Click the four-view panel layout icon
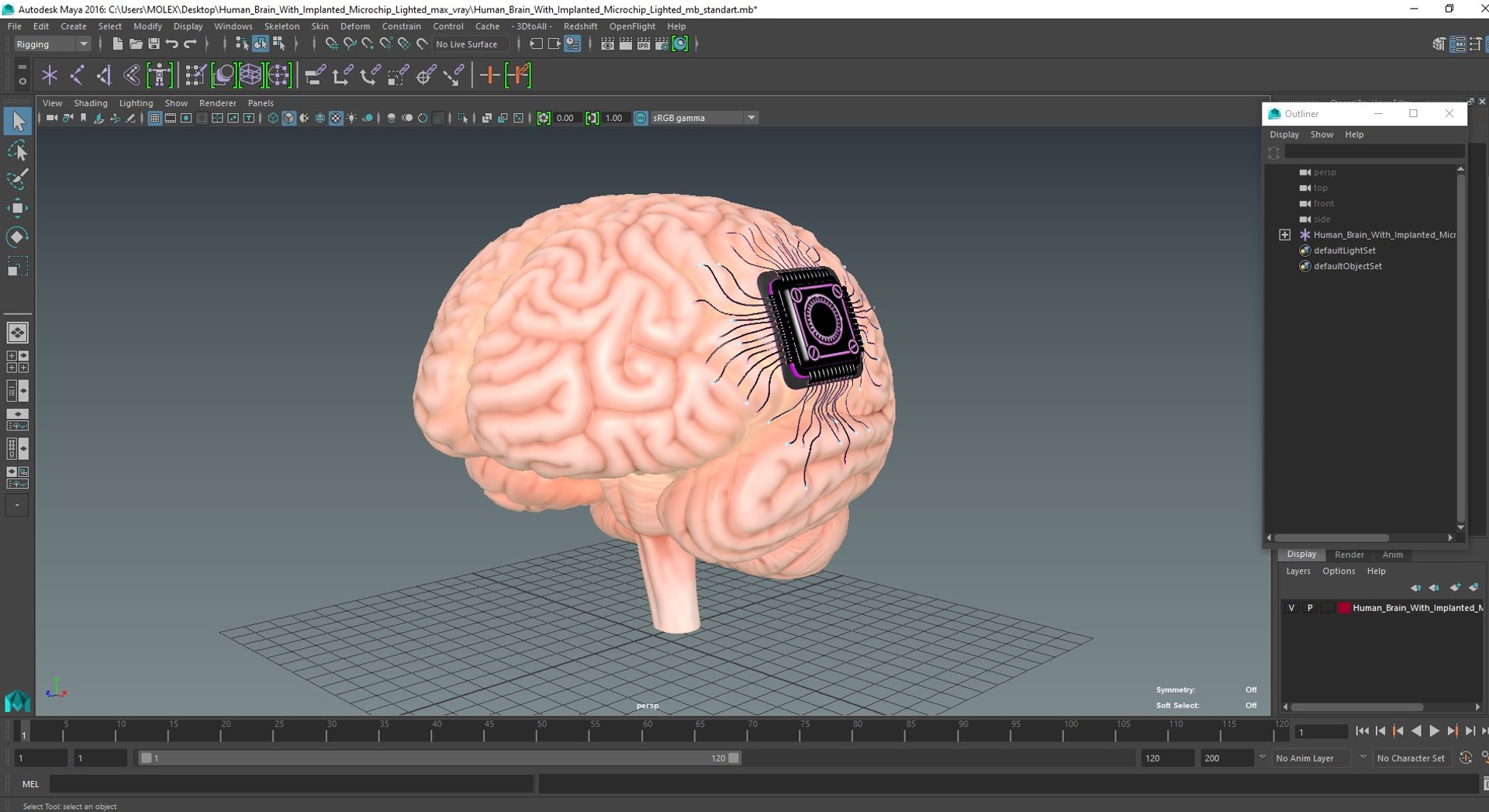Image resolution: width=1489 pixels, height=812 pixels. click(17, 361)
